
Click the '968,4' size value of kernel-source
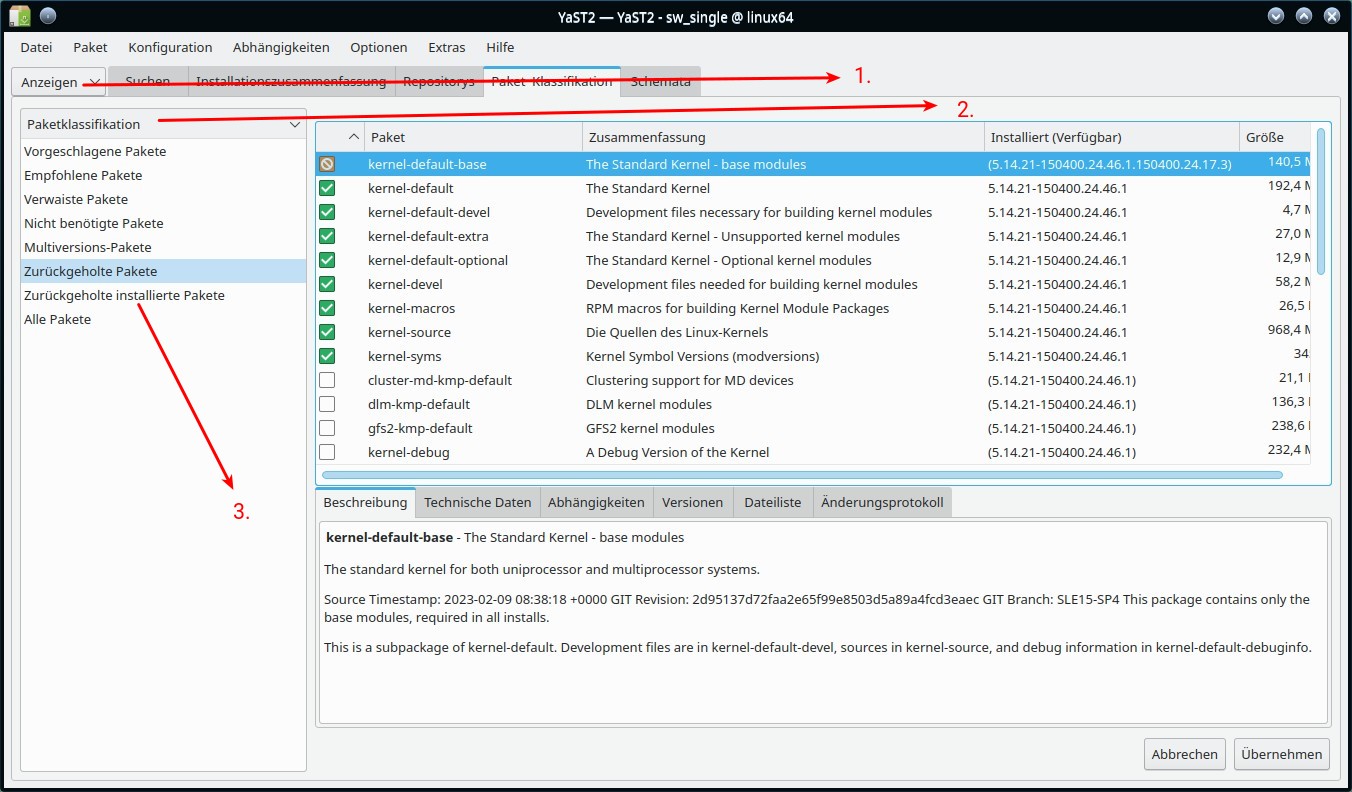tap(1290, 330)
